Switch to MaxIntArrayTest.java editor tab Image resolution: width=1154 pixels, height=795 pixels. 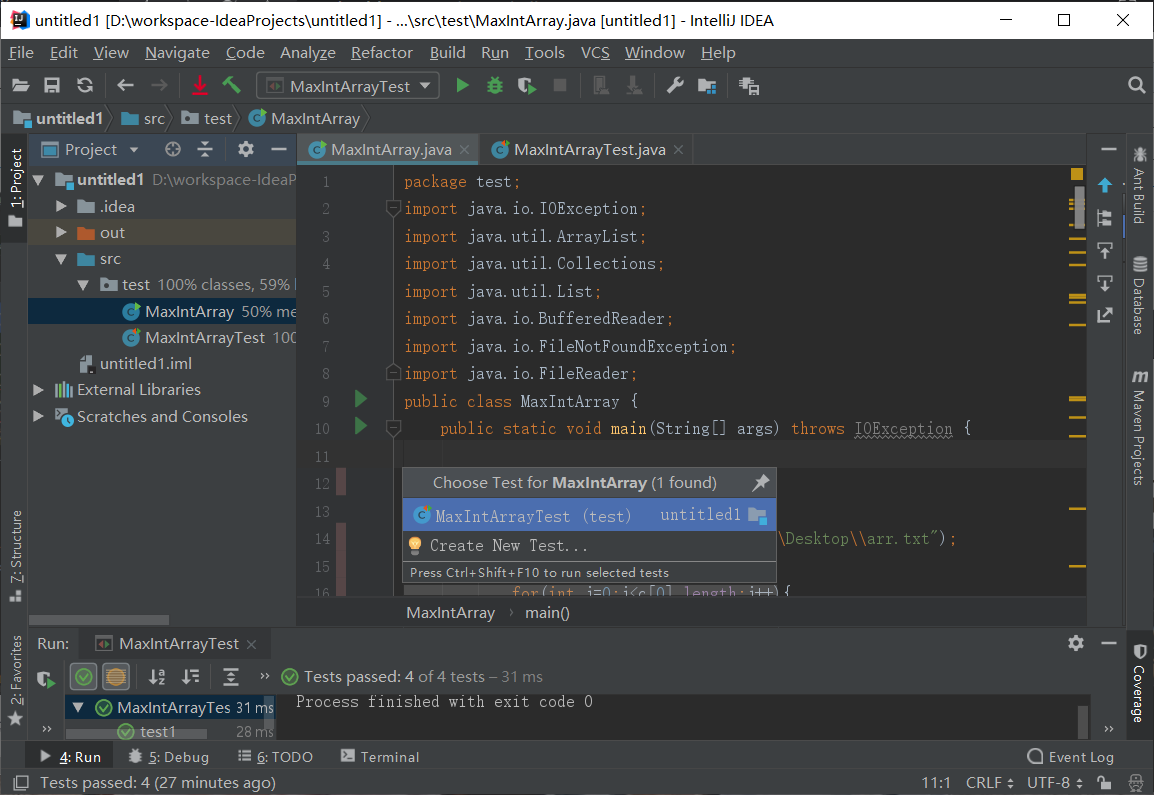tap(589, 149)
